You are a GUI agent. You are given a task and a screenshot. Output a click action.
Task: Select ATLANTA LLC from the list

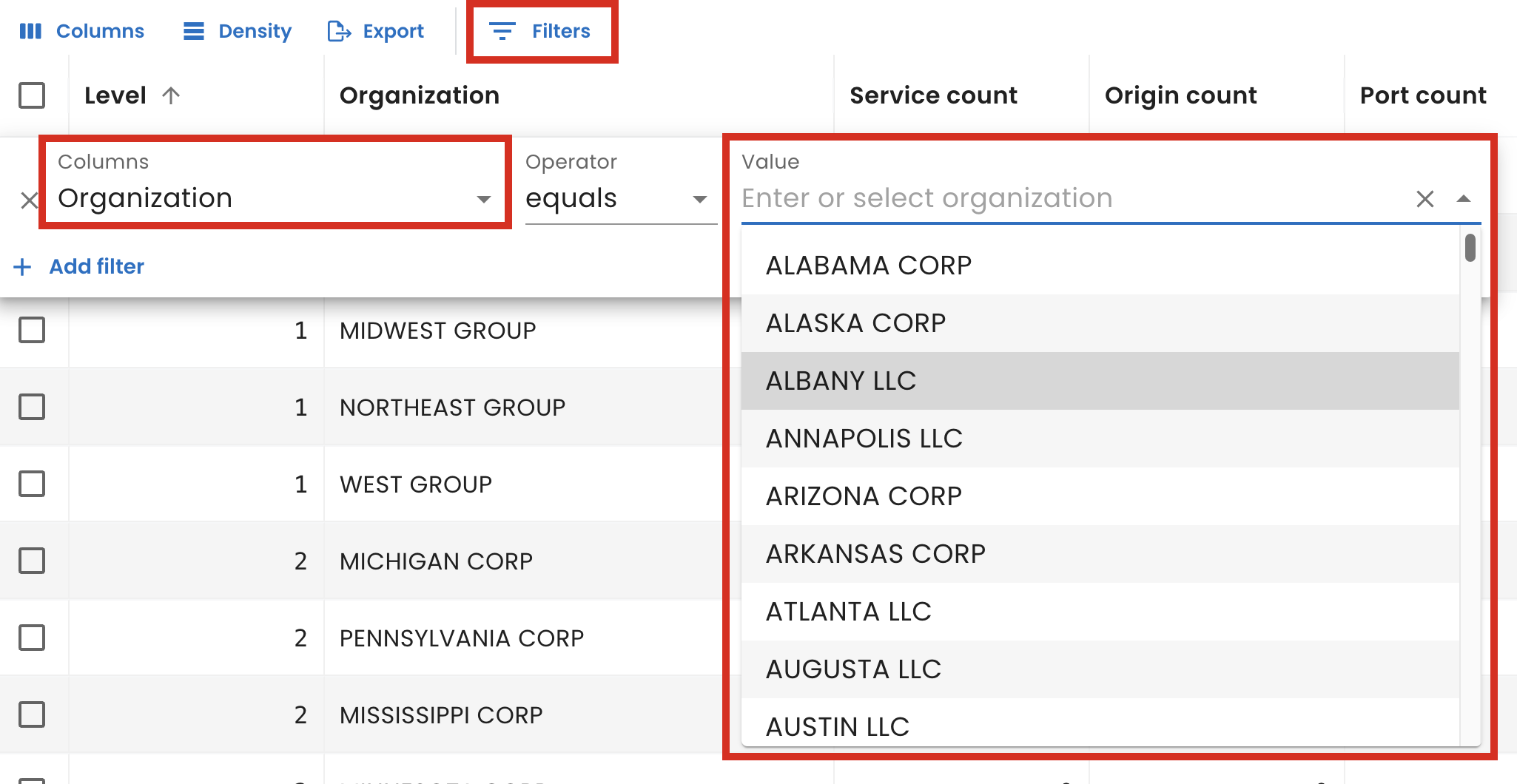click(1100, 612)
